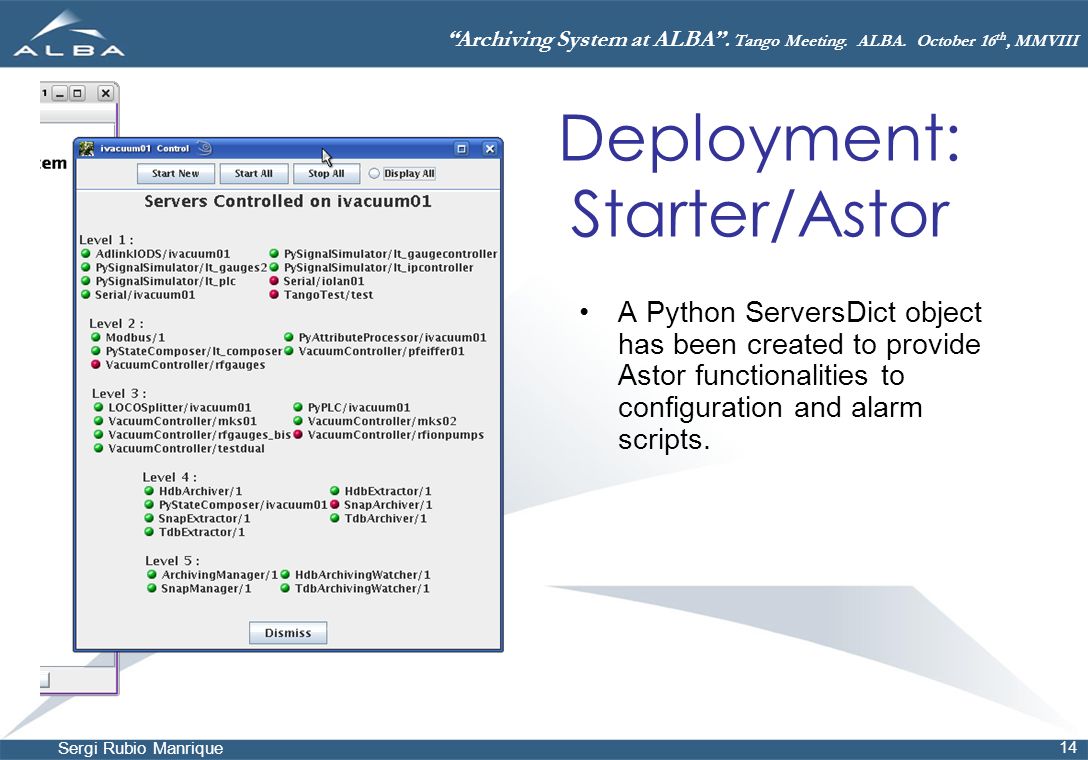
Task: Select the VacuumController/mks02 server entry
Action: click(382, 421)
